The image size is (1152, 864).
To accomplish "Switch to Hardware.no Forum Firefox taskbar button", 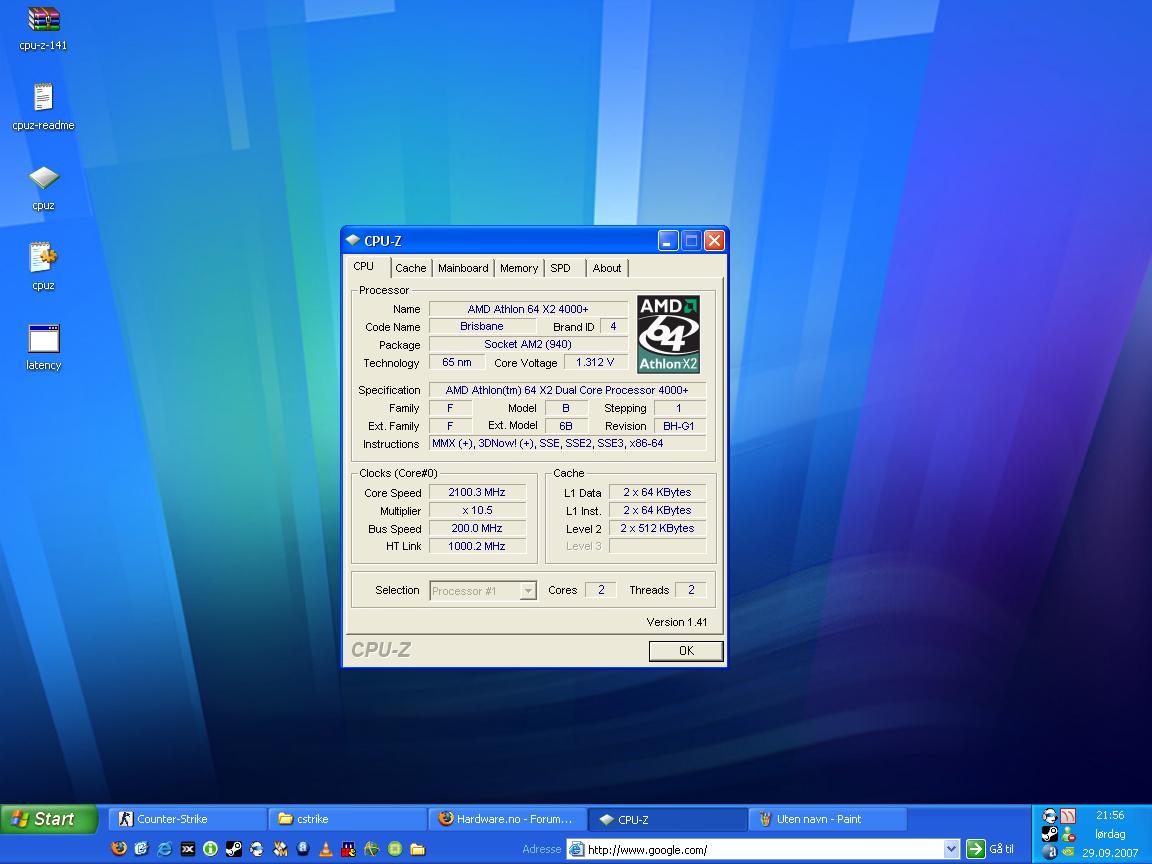I will tap(508, 819).
